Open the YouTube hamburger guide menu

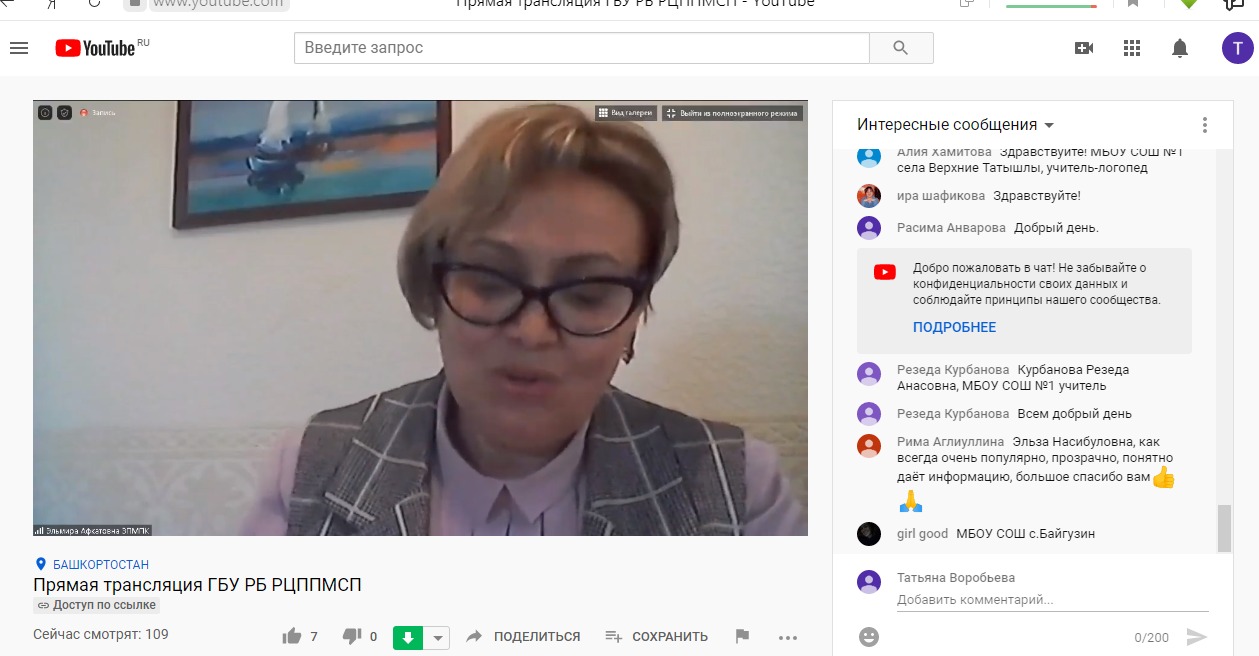click(18, 48)
